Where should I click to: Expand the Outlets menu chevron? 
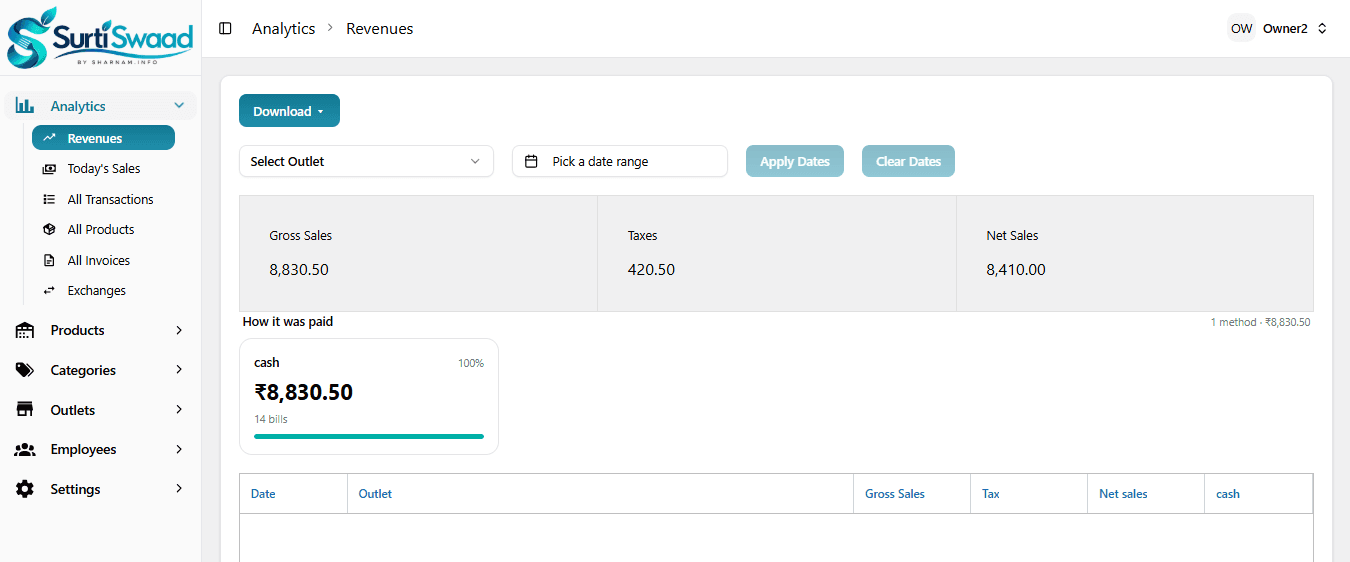(179, 410)
